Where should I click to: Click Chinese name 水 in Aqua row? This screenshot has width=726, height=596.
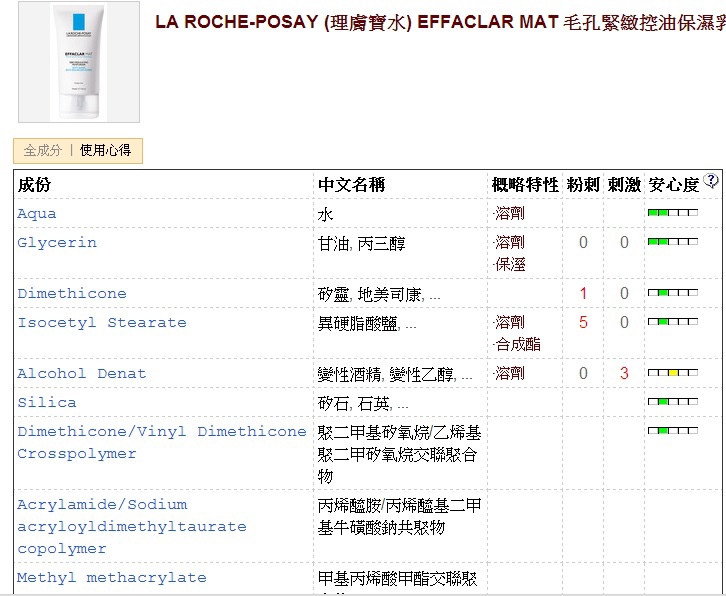[325, 214]
